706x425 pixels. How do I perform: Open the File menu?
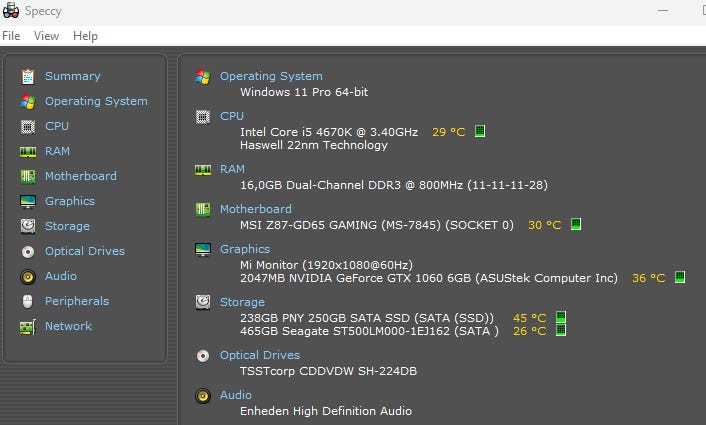click(11, 36)
